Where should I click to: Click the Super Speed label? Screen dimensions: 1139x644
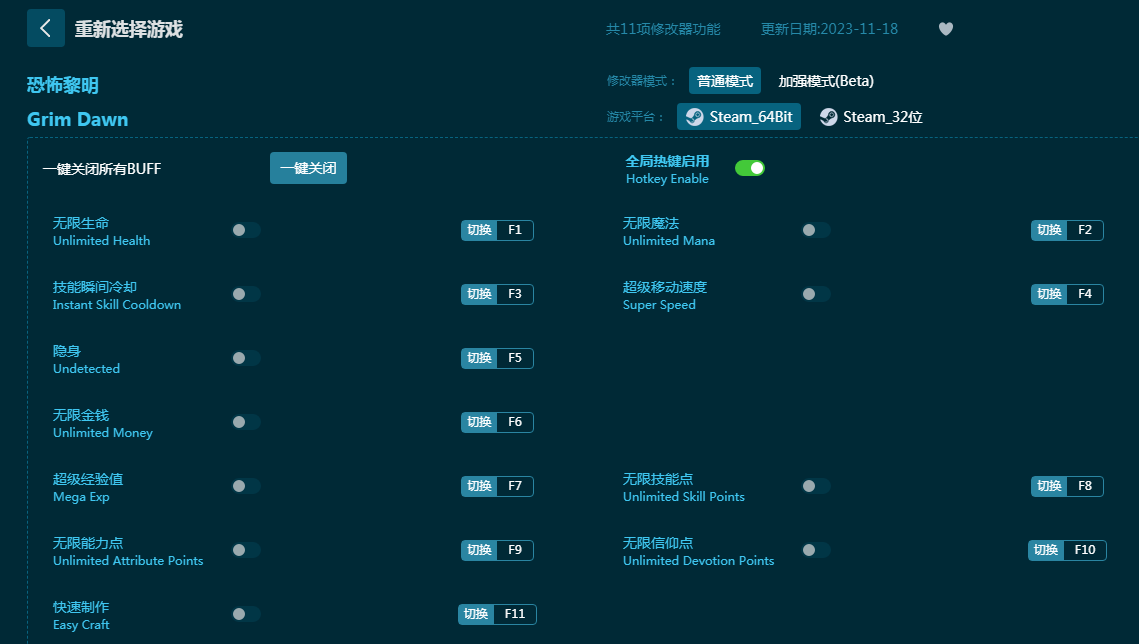[x=659, y=305]
